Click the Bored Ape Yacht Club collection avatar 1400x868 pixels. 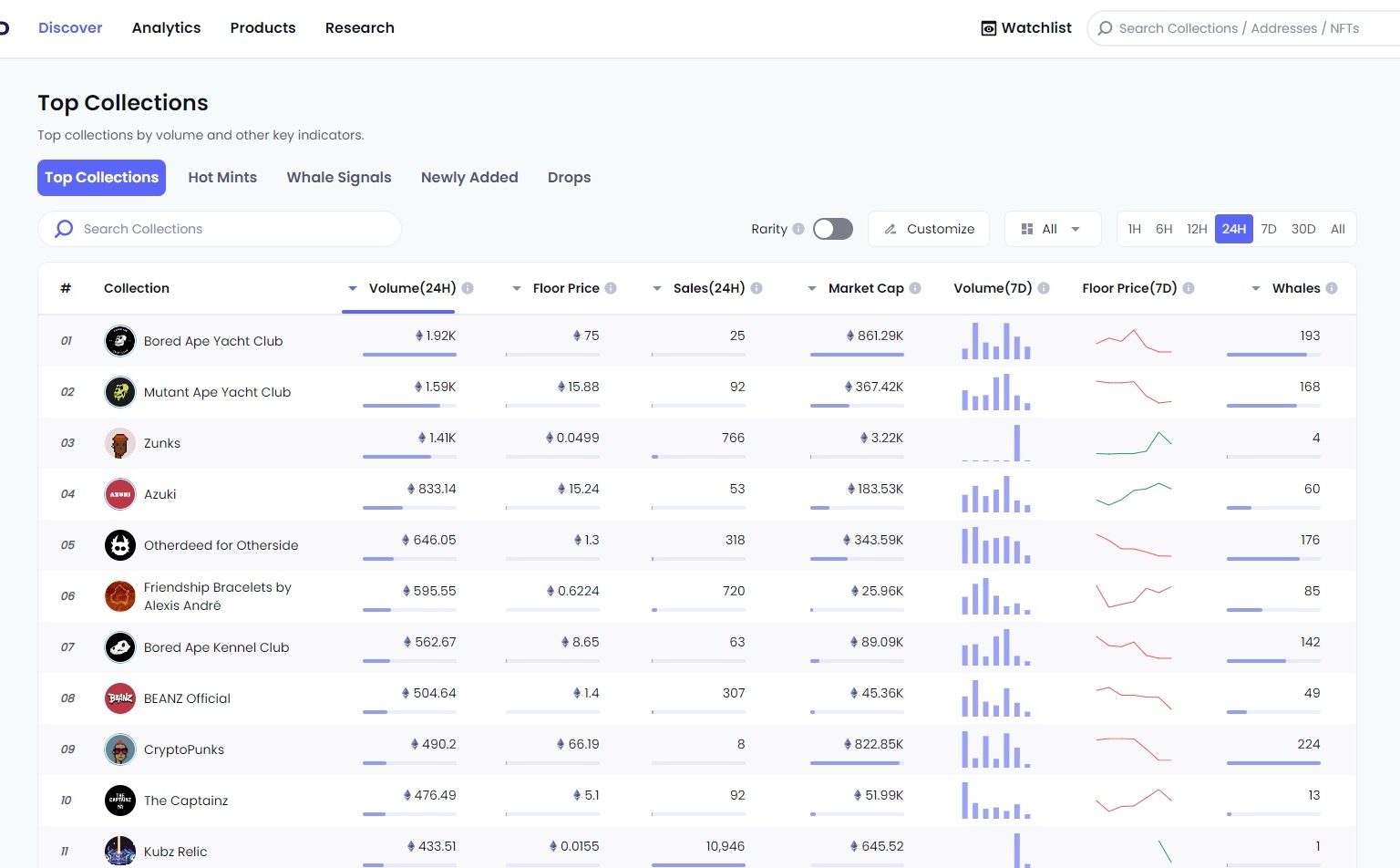coord(119,341)
